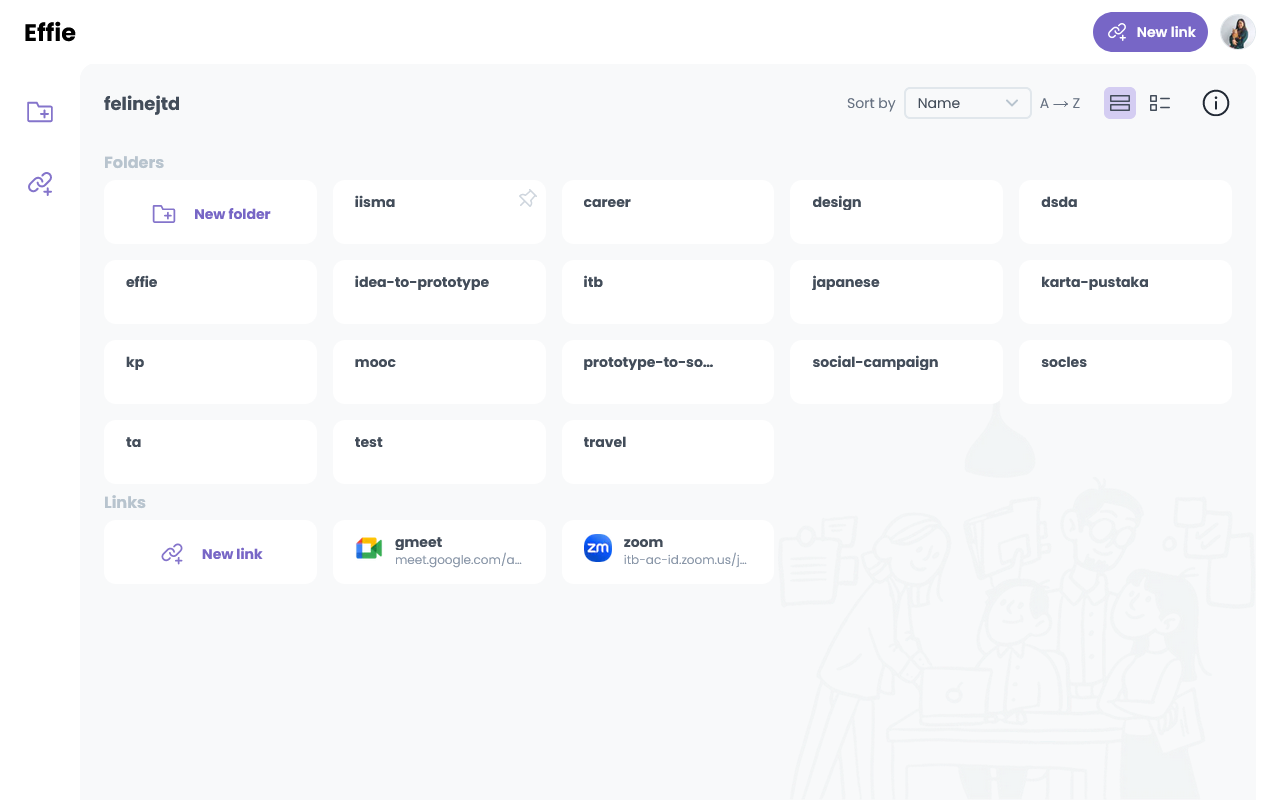Open the karta-pustaka folder
The image size is (1280, 800).
[x=1125, y=292]
